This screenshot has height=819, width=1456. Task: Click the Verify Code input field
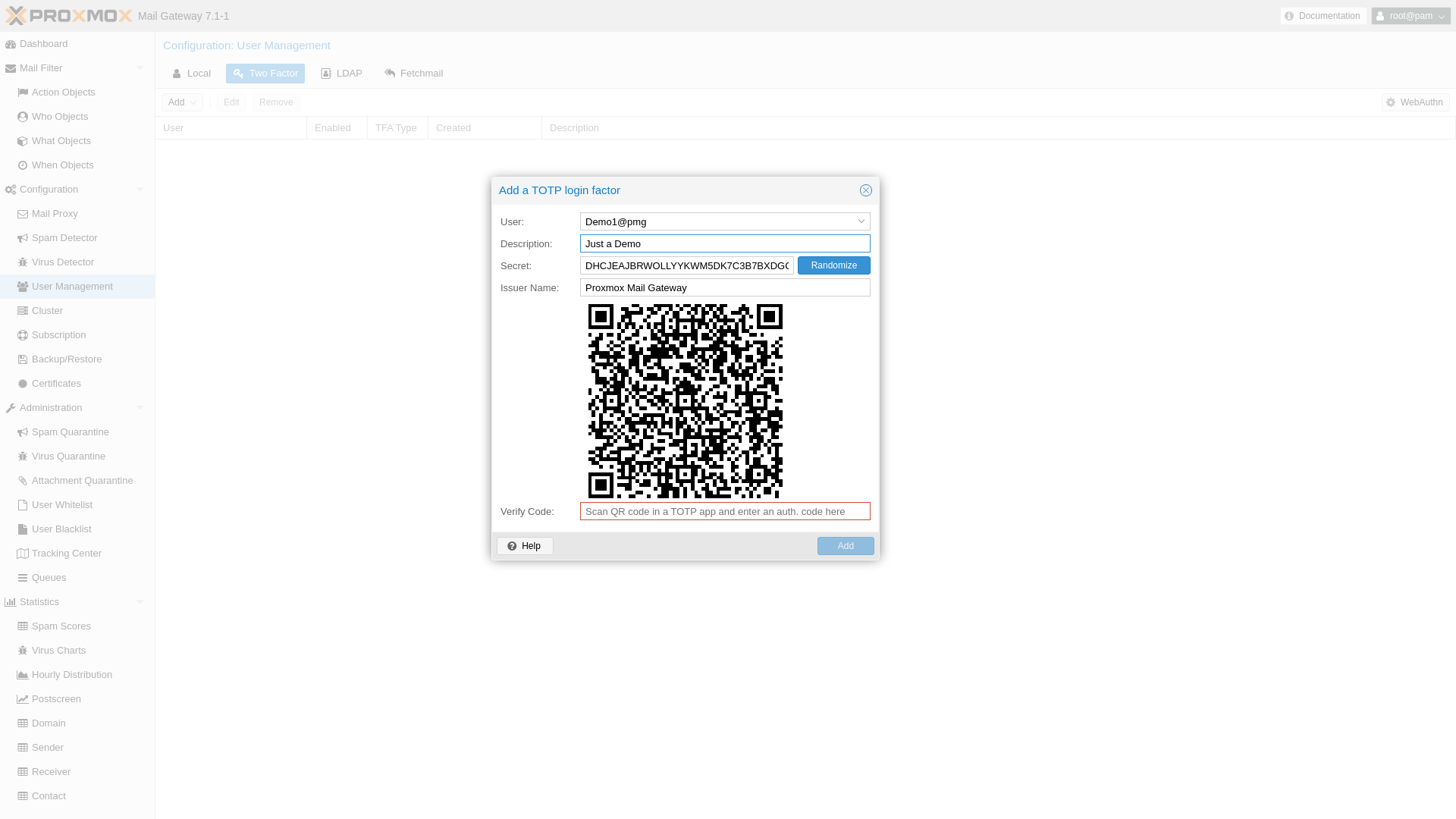[x=724, y=512]
